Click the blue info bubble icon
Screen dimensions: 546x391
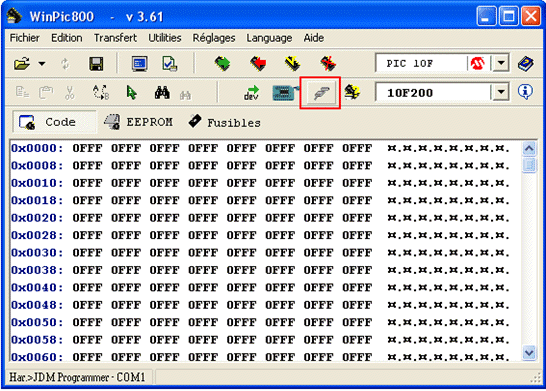(x=525, y=92)
